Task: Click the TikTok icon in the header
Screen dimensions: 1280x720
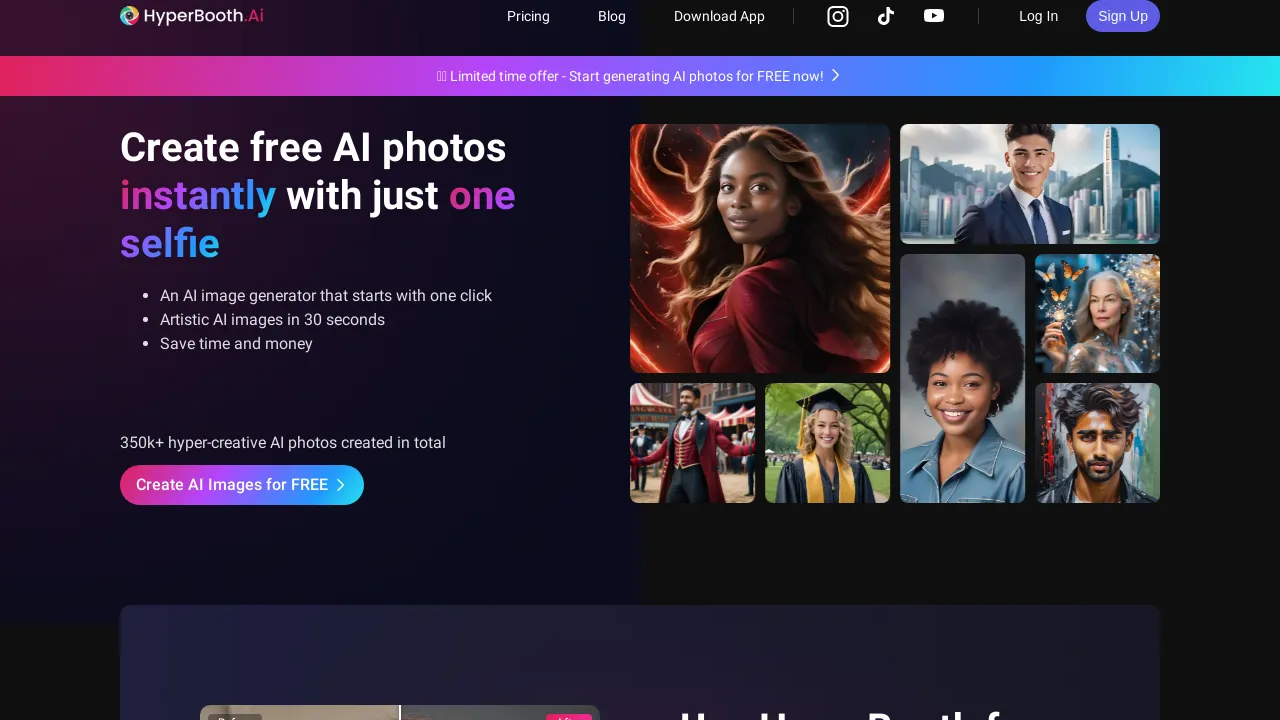Action: [886, 16]
